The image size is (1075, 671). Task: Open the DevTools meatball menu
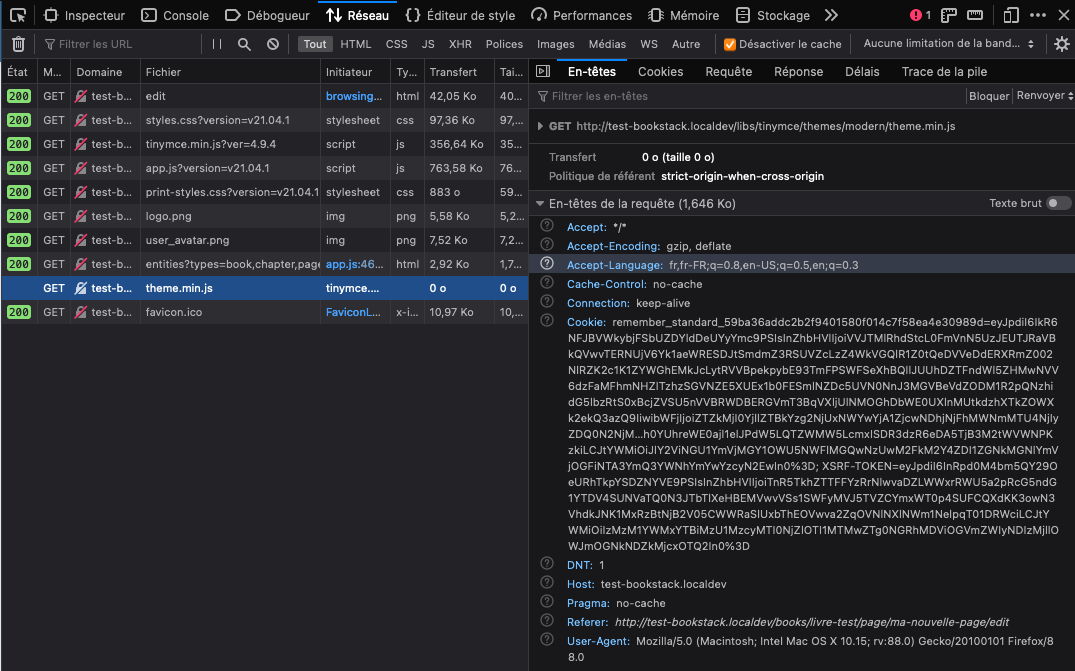tap(1037, 15)
